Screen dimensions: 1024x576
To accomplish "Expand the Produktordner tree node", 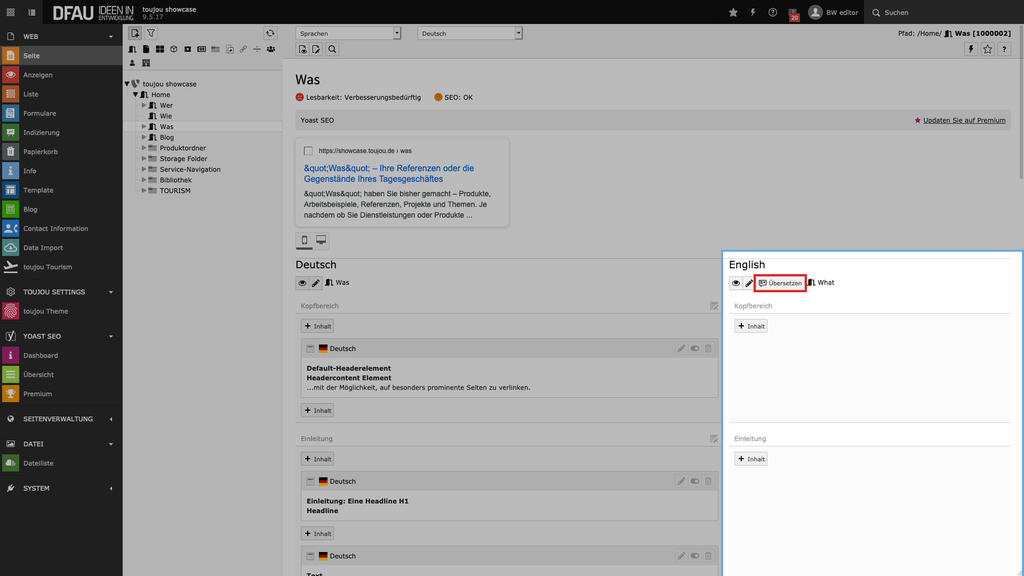I will click(144, 148).
